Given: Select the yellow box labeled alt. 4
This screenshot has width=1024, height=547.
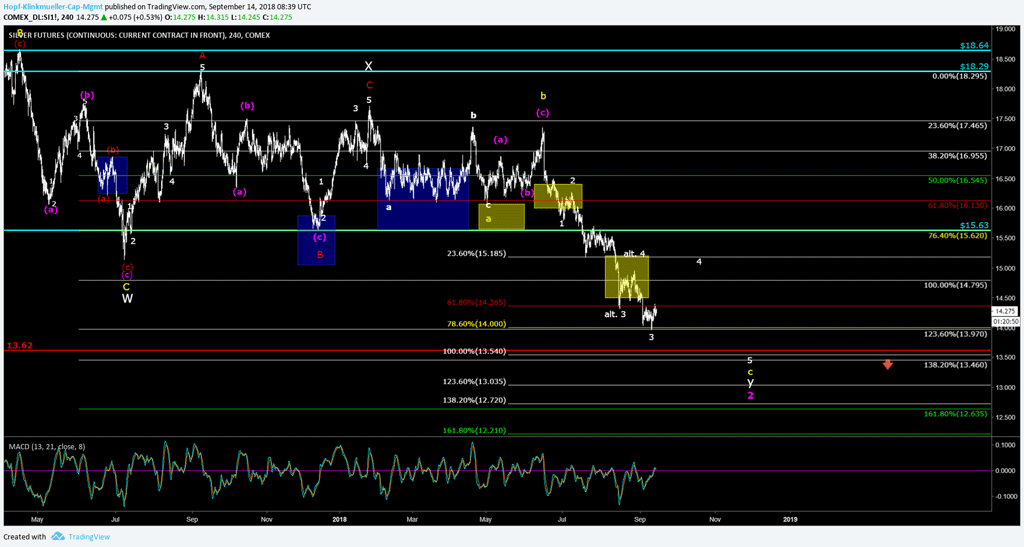Looking at the screenshot, I should [x=627, y=277].
